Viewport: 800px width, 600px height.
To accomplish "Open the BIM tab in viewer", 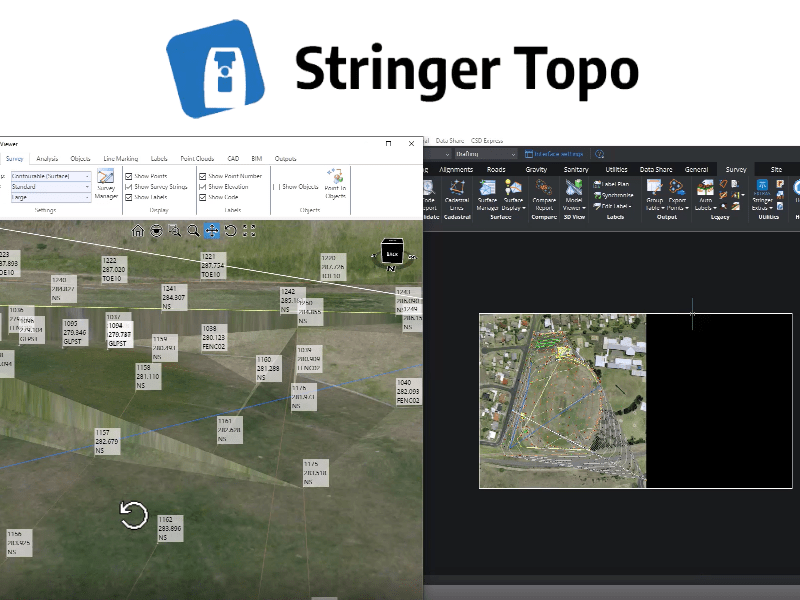I will tap(257, 159).
